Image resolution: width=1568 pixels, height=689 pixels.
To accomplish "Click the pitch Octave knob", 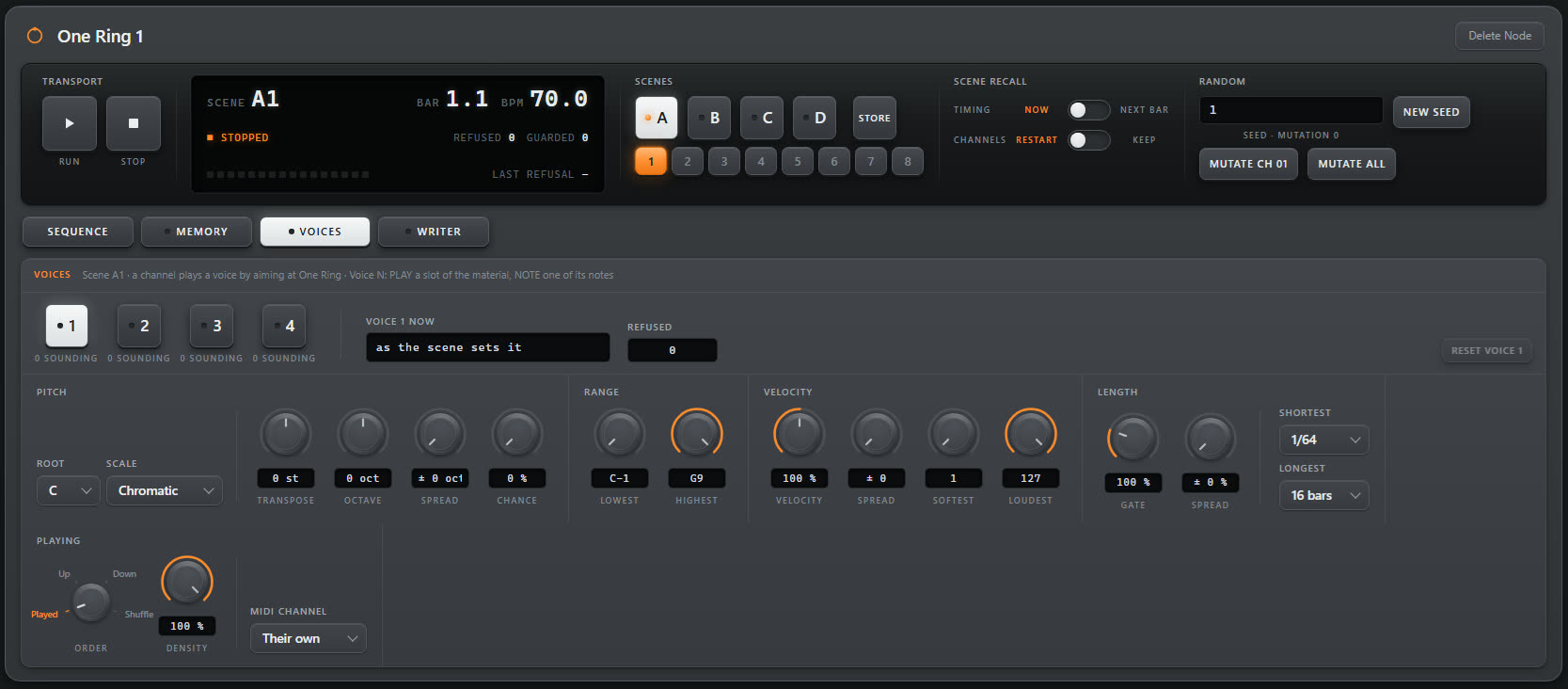I will coord(363,434).
